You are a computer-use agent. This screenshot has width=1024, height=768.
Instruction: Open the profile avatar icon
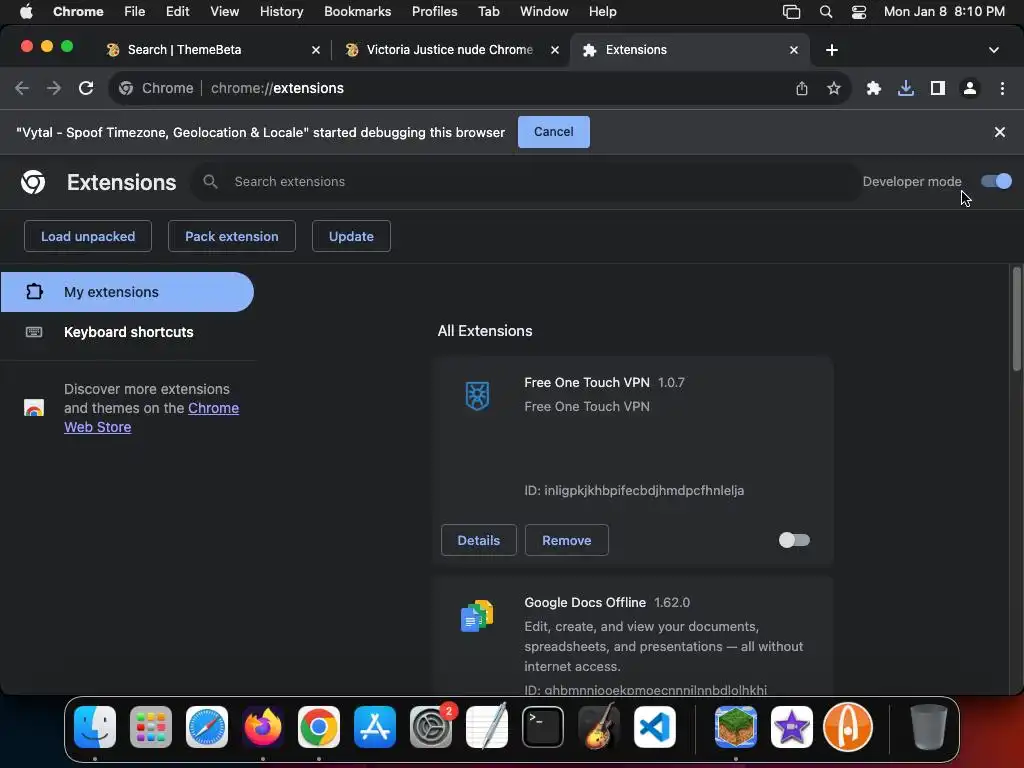click(970, 88)
